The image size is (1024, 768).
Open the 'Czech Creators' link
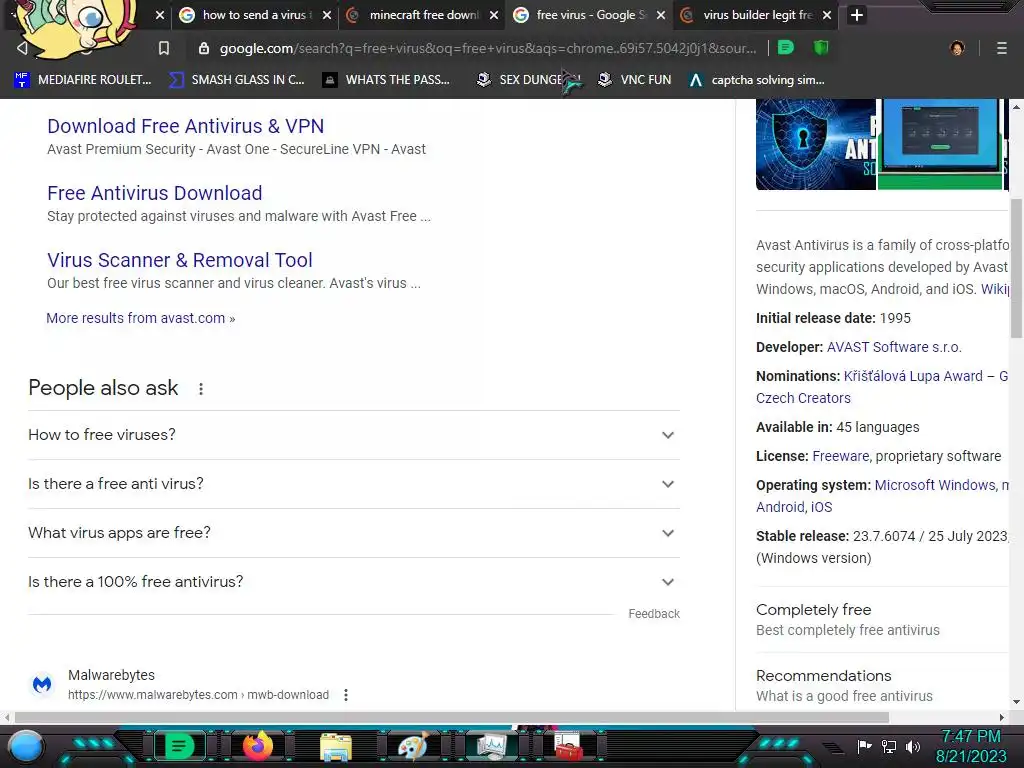pyautogui.click(x=803, y=398)
